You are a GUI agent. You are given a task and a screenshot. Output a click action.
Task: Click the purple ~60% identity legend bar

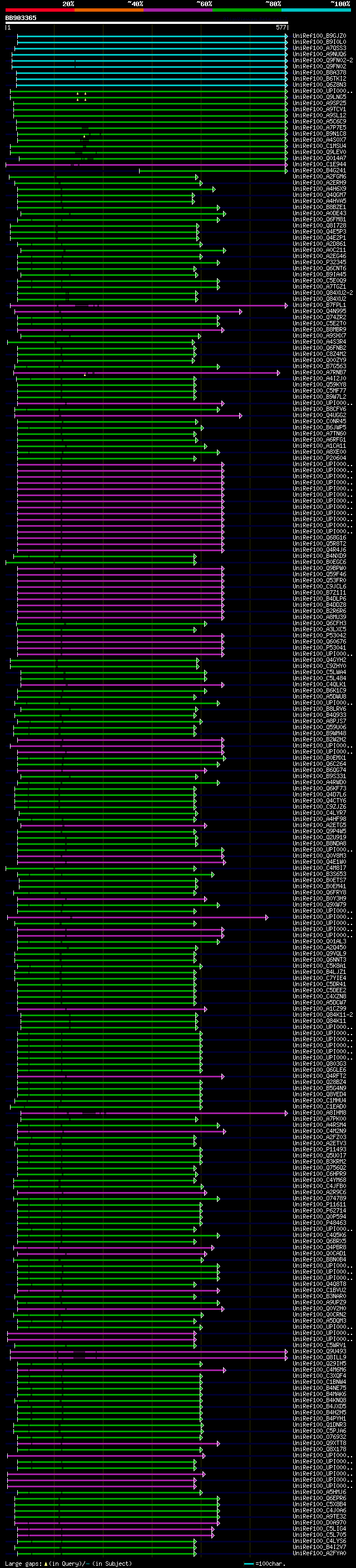pos(179,10)
